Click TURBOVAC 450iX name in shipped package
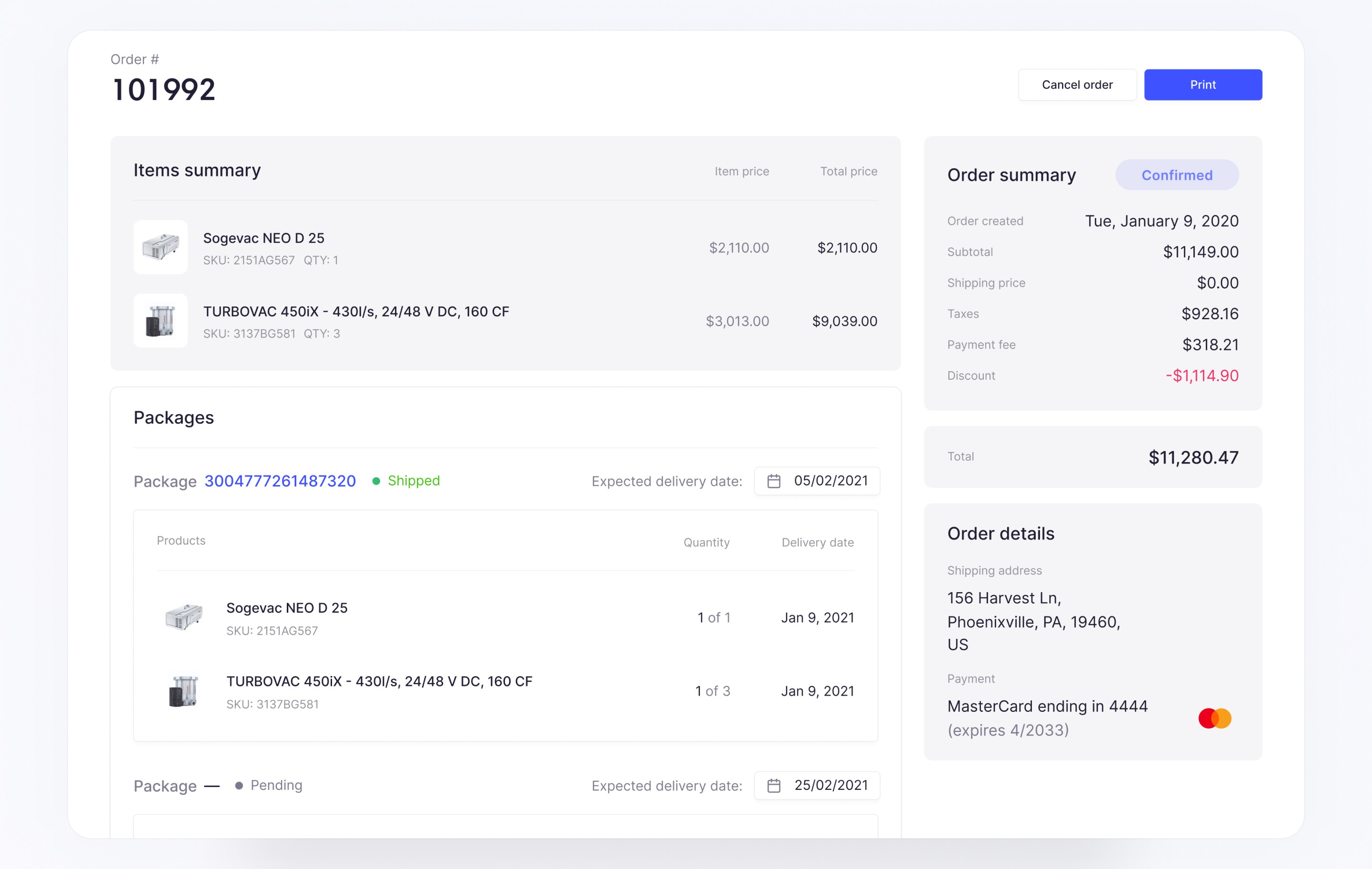This screenshot has height=869, width=1372. (379, 681)
